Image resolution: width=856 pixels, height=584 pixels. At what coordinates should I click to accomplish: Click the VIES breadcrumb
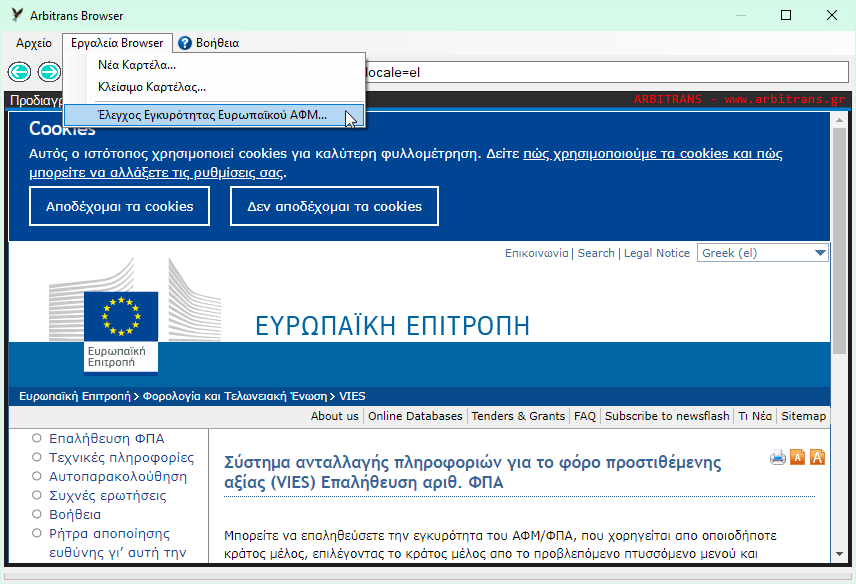[x=352, y=396]
